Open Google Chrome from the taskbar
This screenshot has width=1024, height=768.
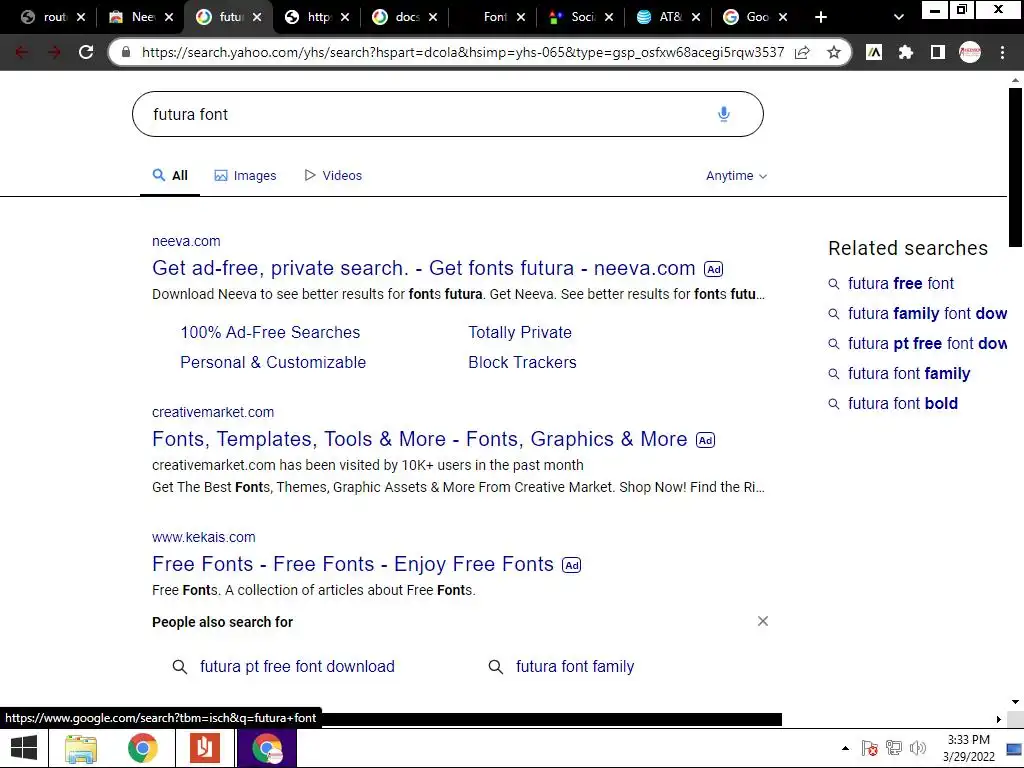[x=142, y=748]
